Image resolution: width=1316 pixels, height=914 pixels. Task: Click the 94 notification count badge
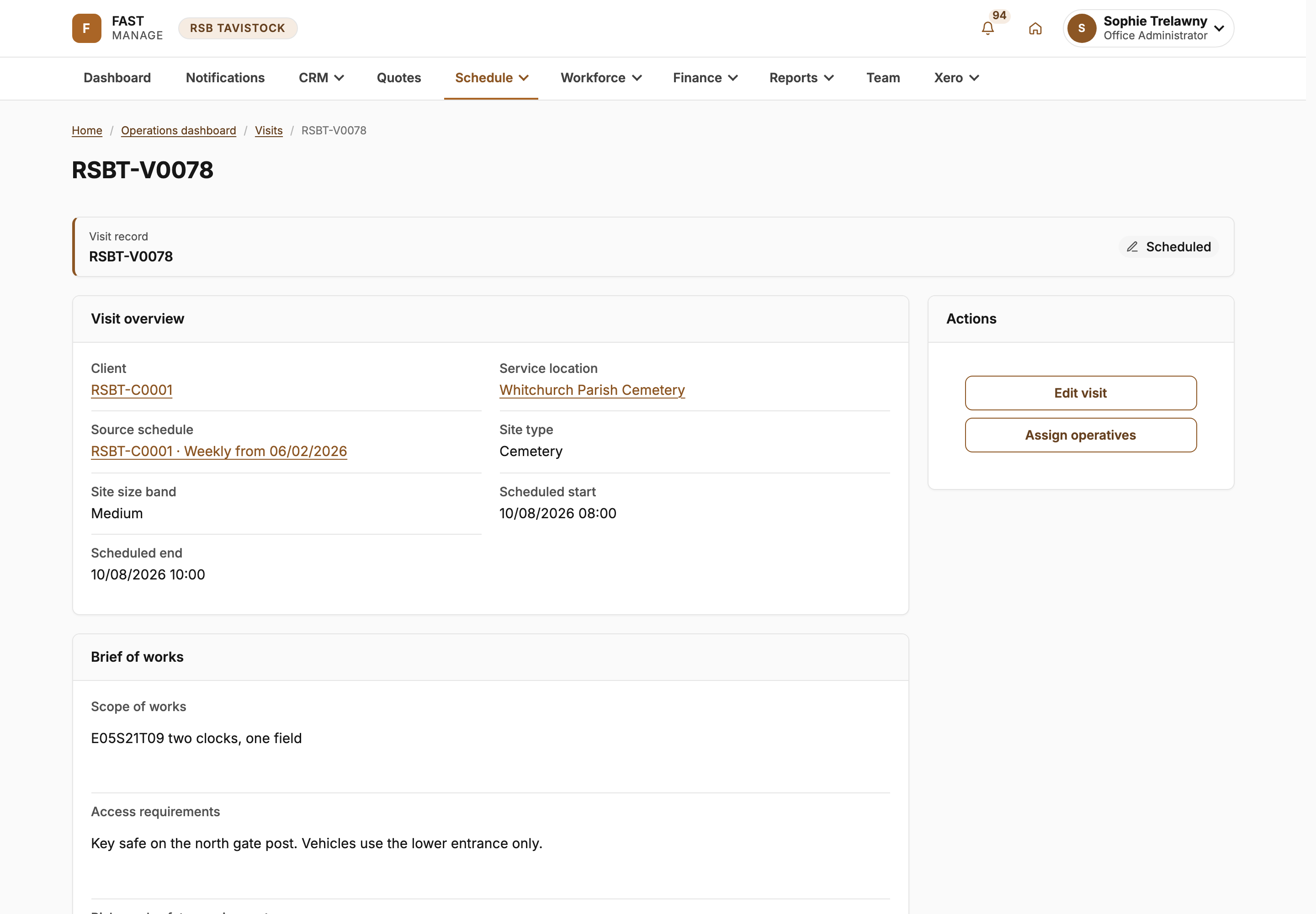[x=999, y=16]
